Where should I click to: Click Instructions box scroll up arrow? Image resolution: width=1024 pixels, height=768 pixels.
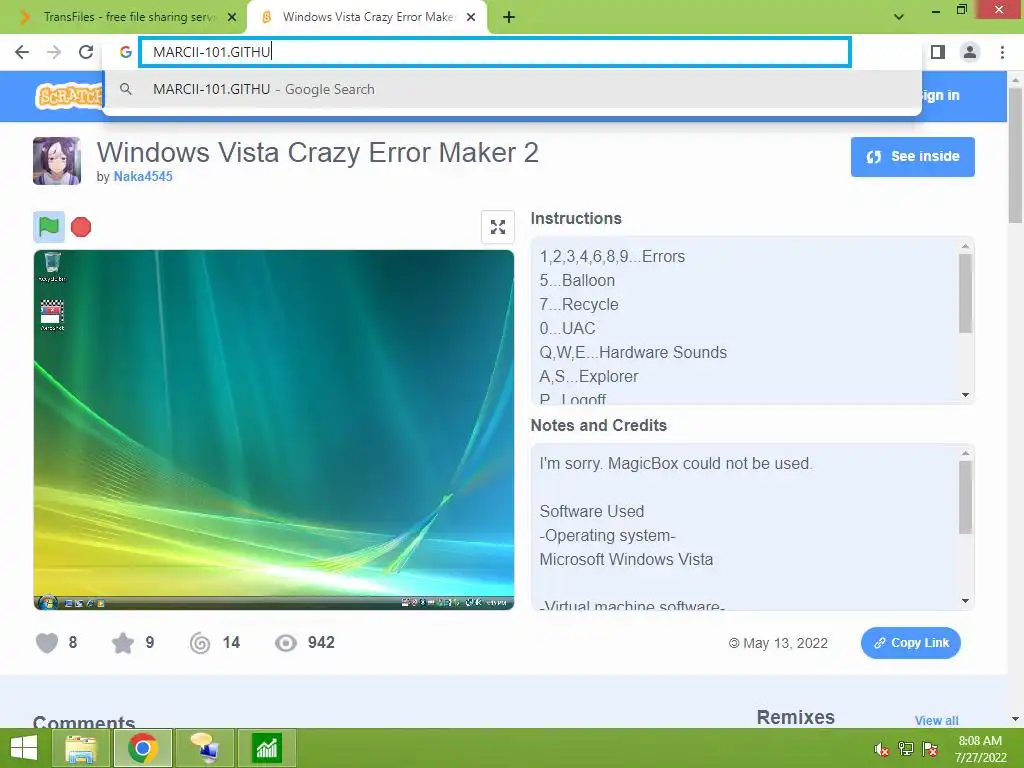click(965, 246)
